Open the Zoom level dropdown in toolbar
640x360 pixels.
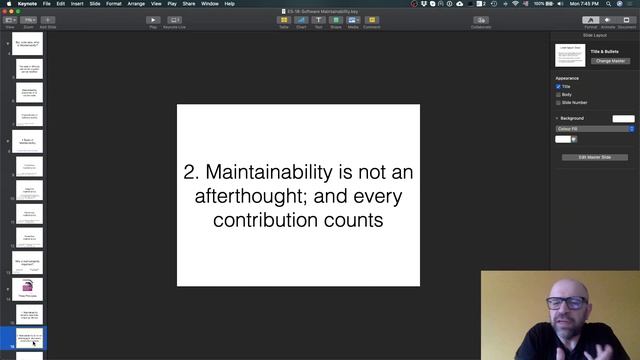pyautogui.click(x=28, y=20)
